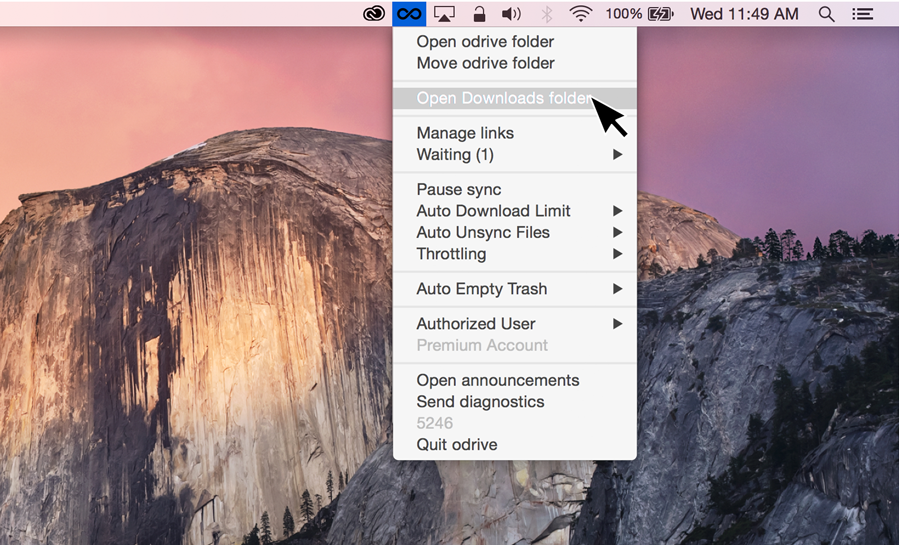Screen dimensions: 900x545
Task: Select Open odrive folder
Action: click(x=515, y=41)
